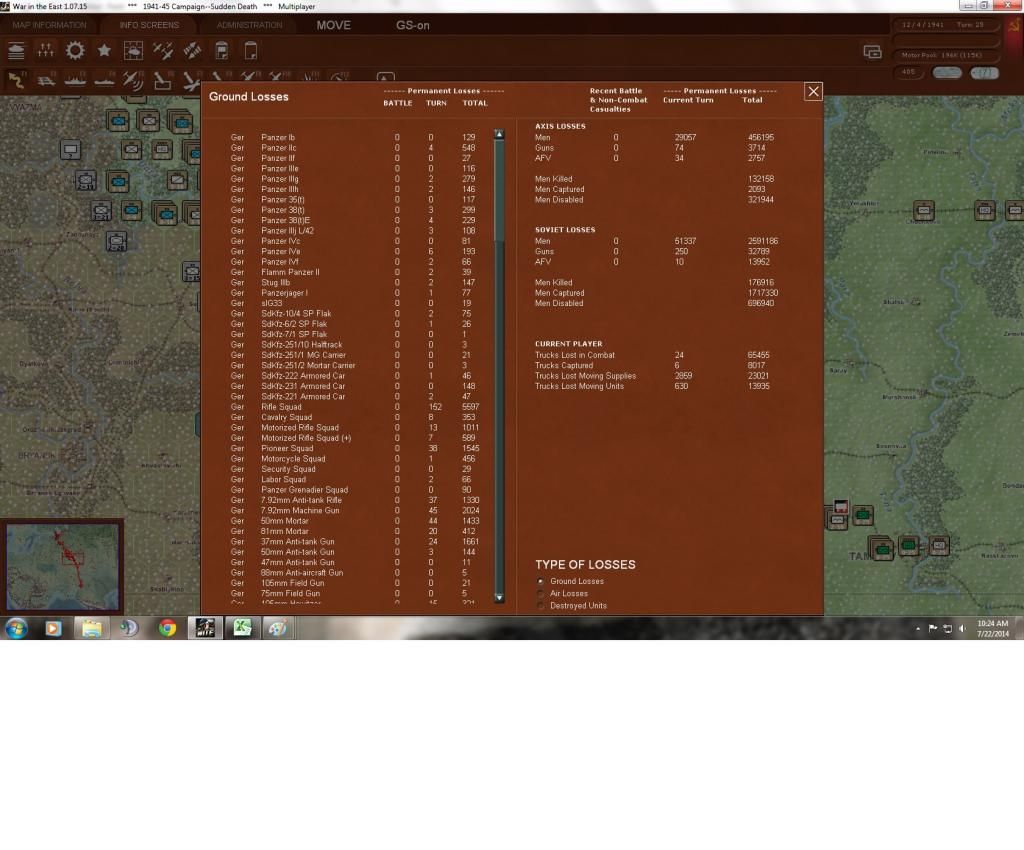The width and height of the screenshot is (1024, 850).
Task: Click the Trucks Lost Moving Supplies line
Action: (652, 376)
